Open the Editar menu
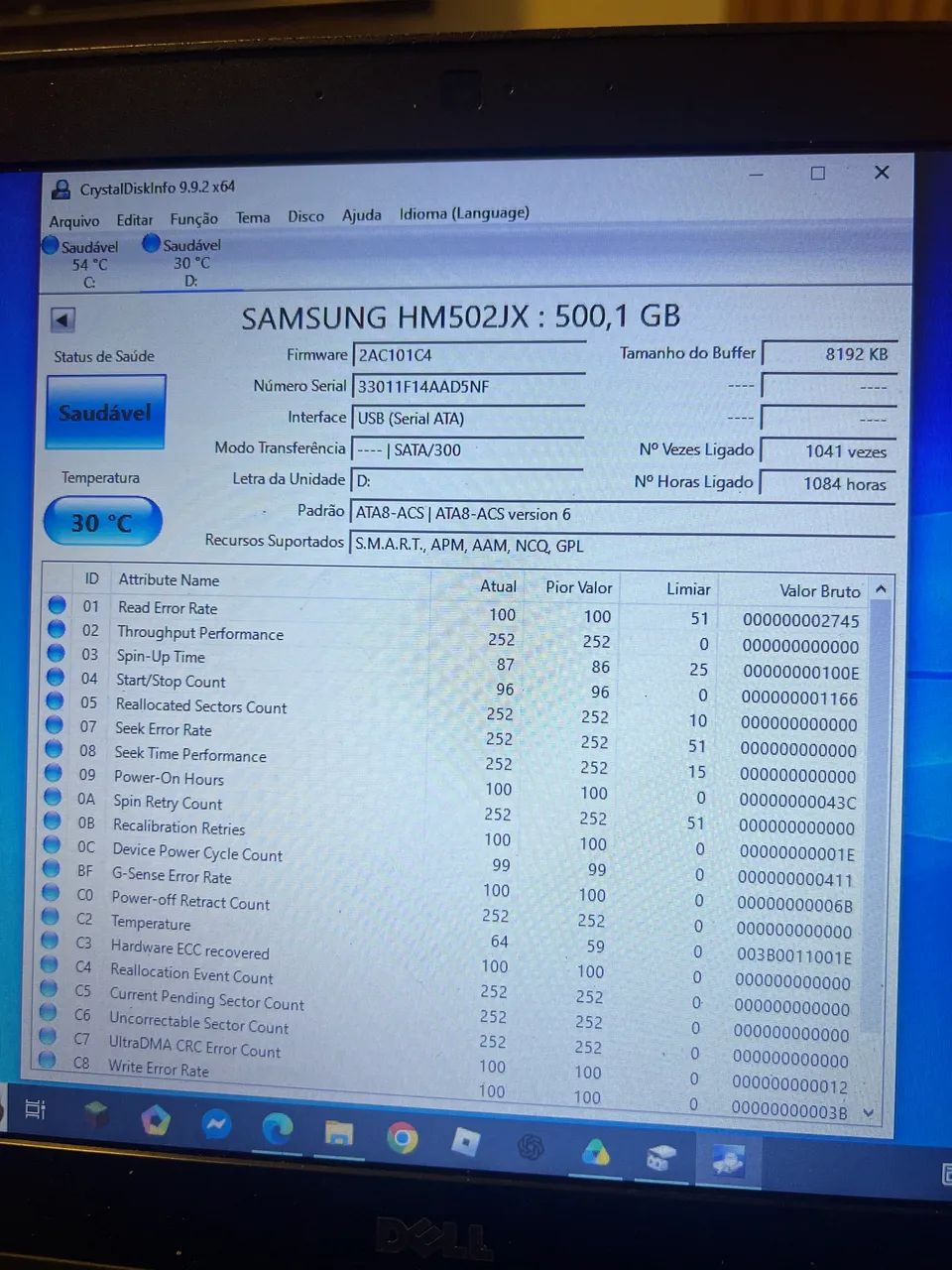 point(135,219)
